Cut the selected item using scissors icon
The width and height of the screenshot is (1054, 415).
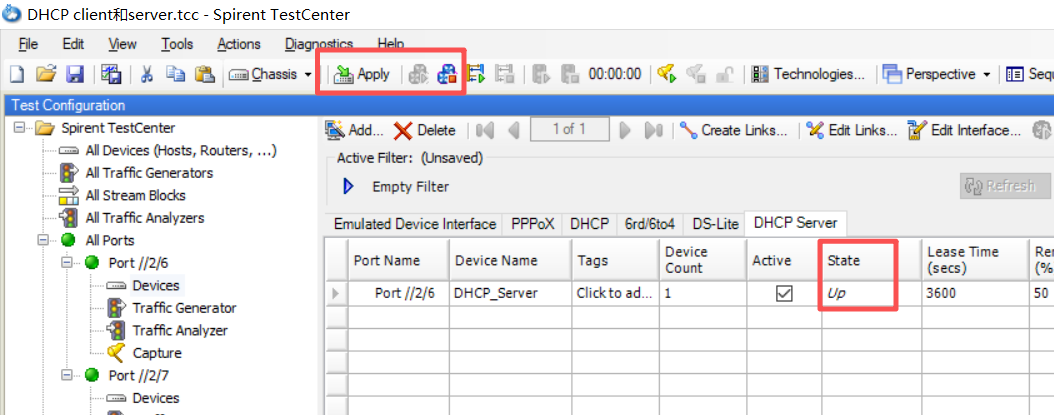point(147,74)
